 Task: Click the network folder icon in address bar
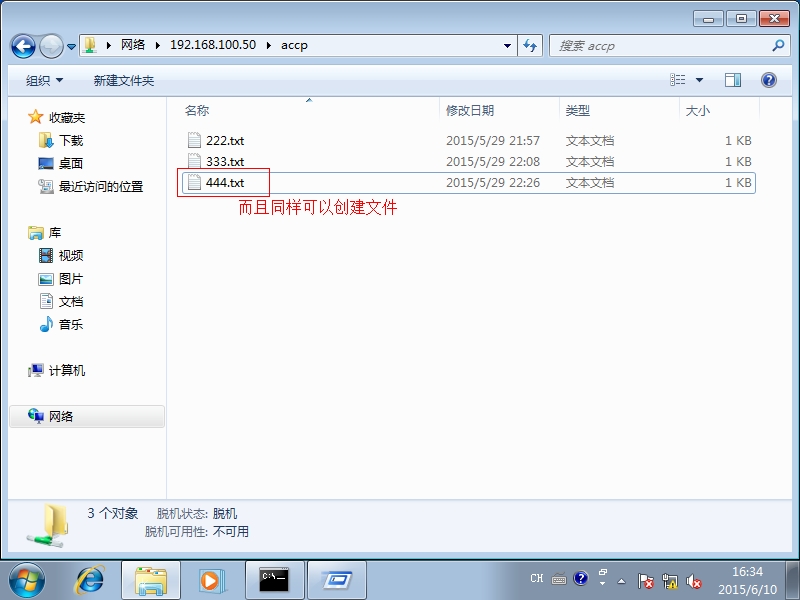(90, 45)
